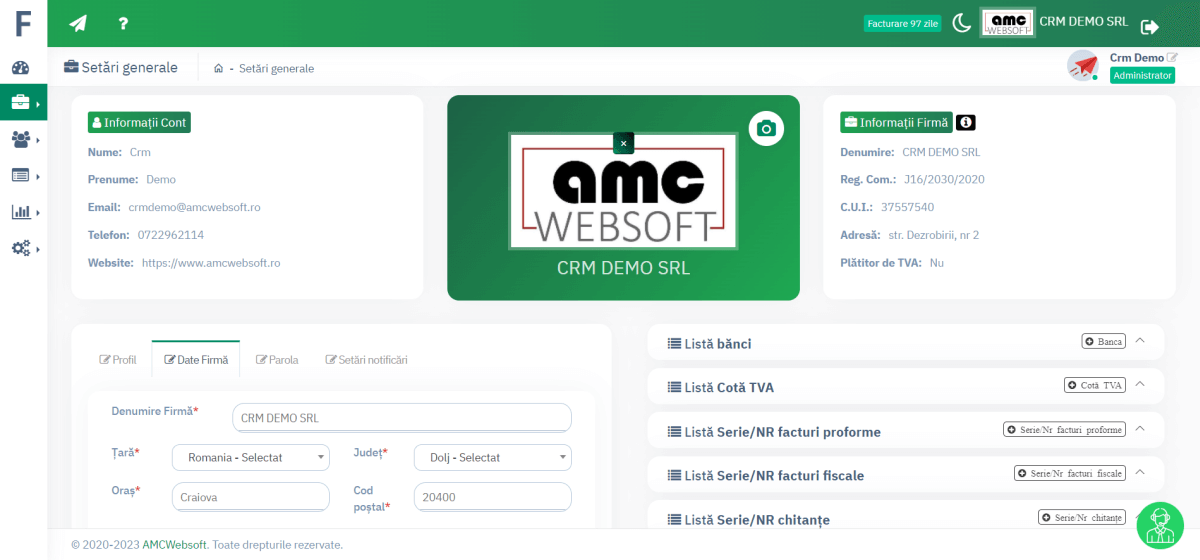Open the help question mark icon
The width and height of the screenshot is (1200, 560).
coord(123,23)
